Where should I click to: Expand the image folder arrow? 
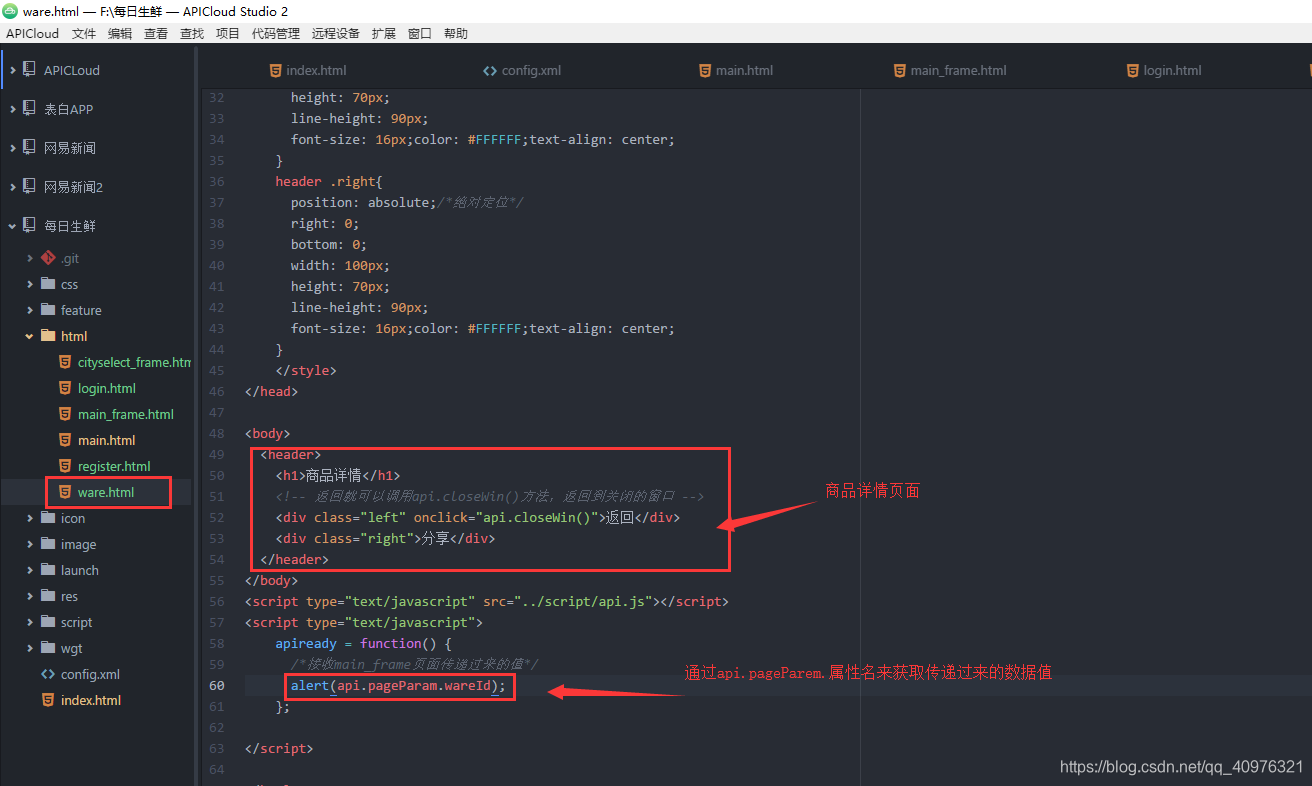coord(30,544)
